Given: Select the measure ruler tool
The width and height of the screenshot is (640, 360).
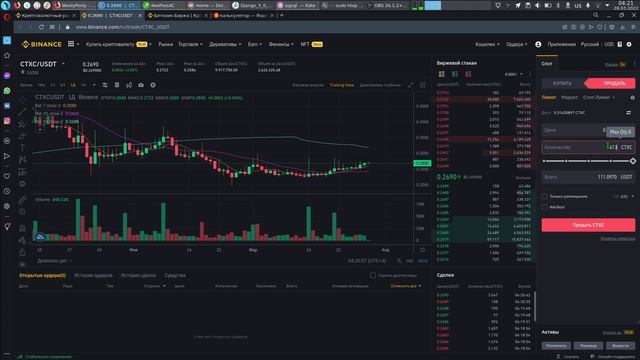Looking at the screenshot, I should pos(22,199).
